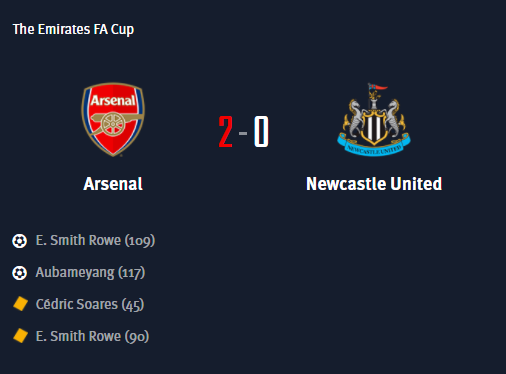The height and width of the screenshot is (374, 506).
Task: Select E. Smith Rowe (109) goal entry
Action: pyautogui.click(x=95, y=240)
